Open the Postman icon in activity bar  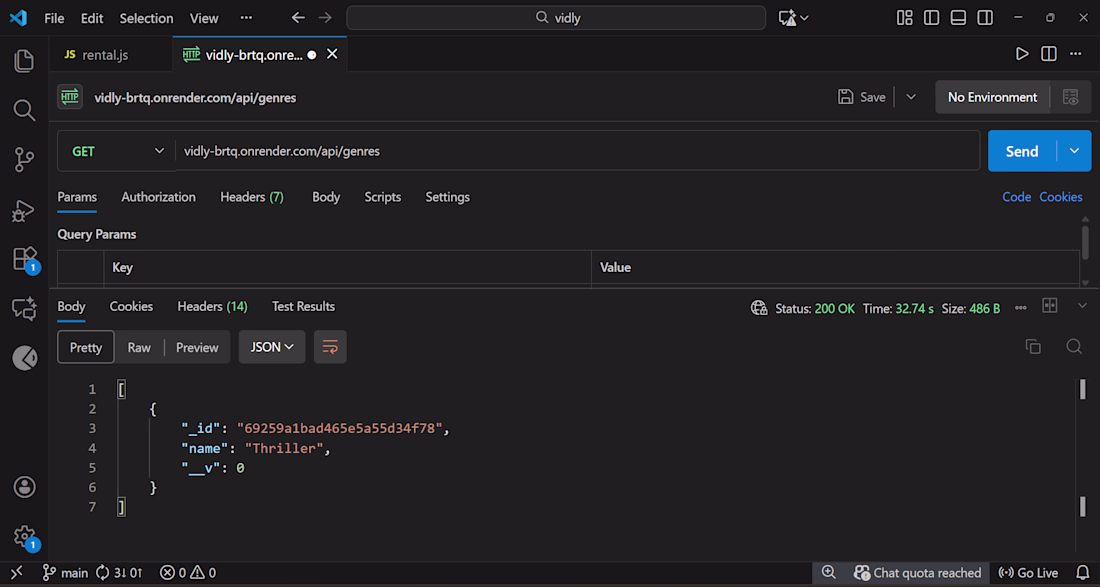coord(24,358)
